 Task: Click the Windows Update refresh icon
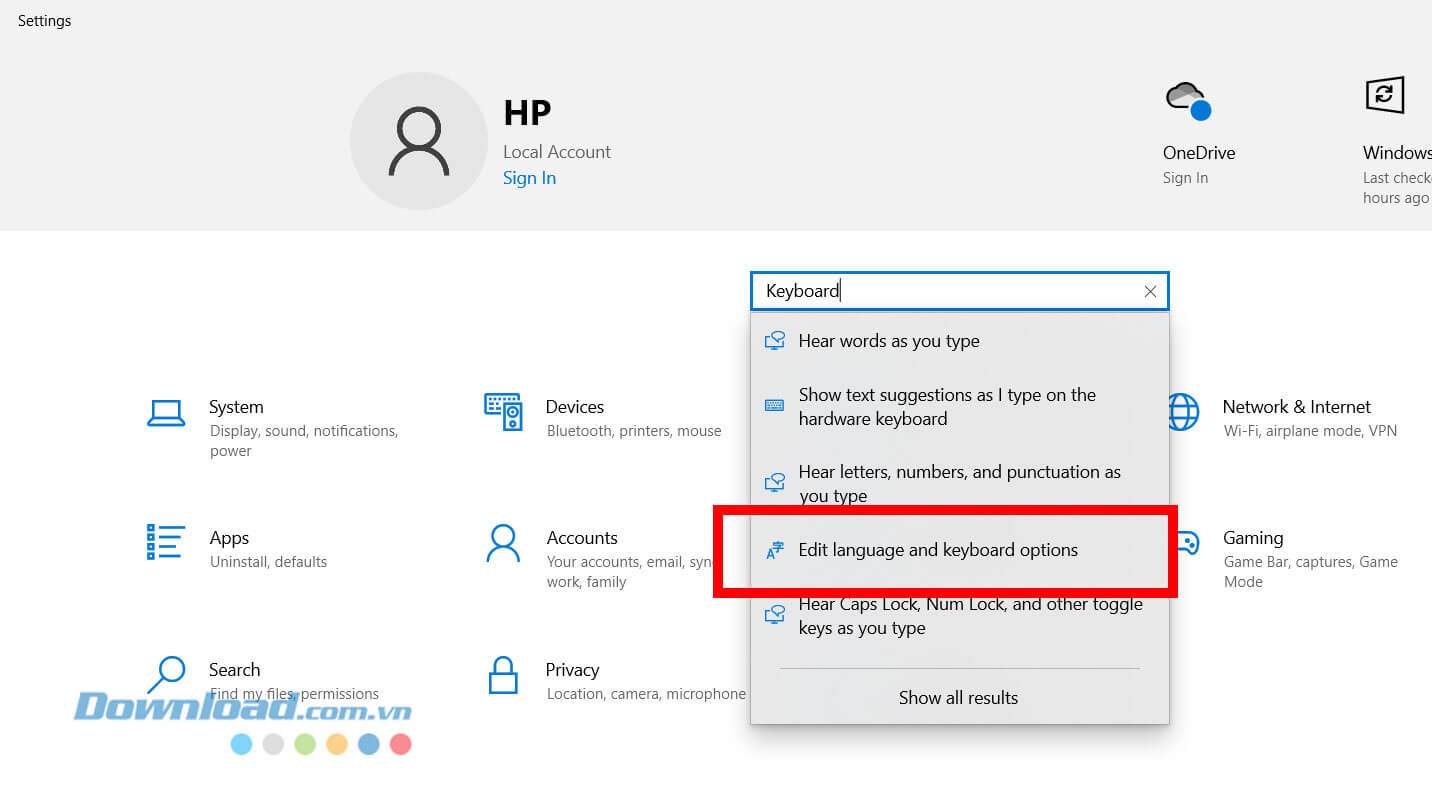[1385, 95]
